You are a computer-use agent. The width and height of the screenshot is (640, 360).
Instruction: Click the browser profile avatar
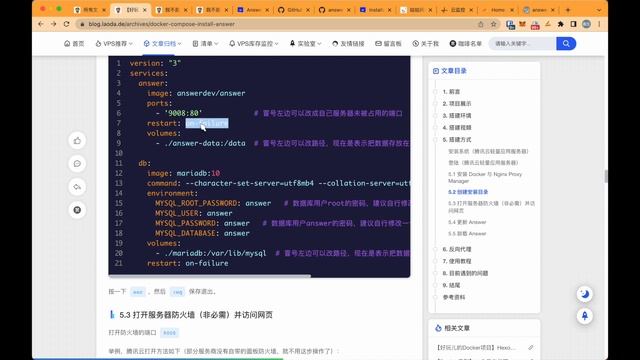pos(586,24)
